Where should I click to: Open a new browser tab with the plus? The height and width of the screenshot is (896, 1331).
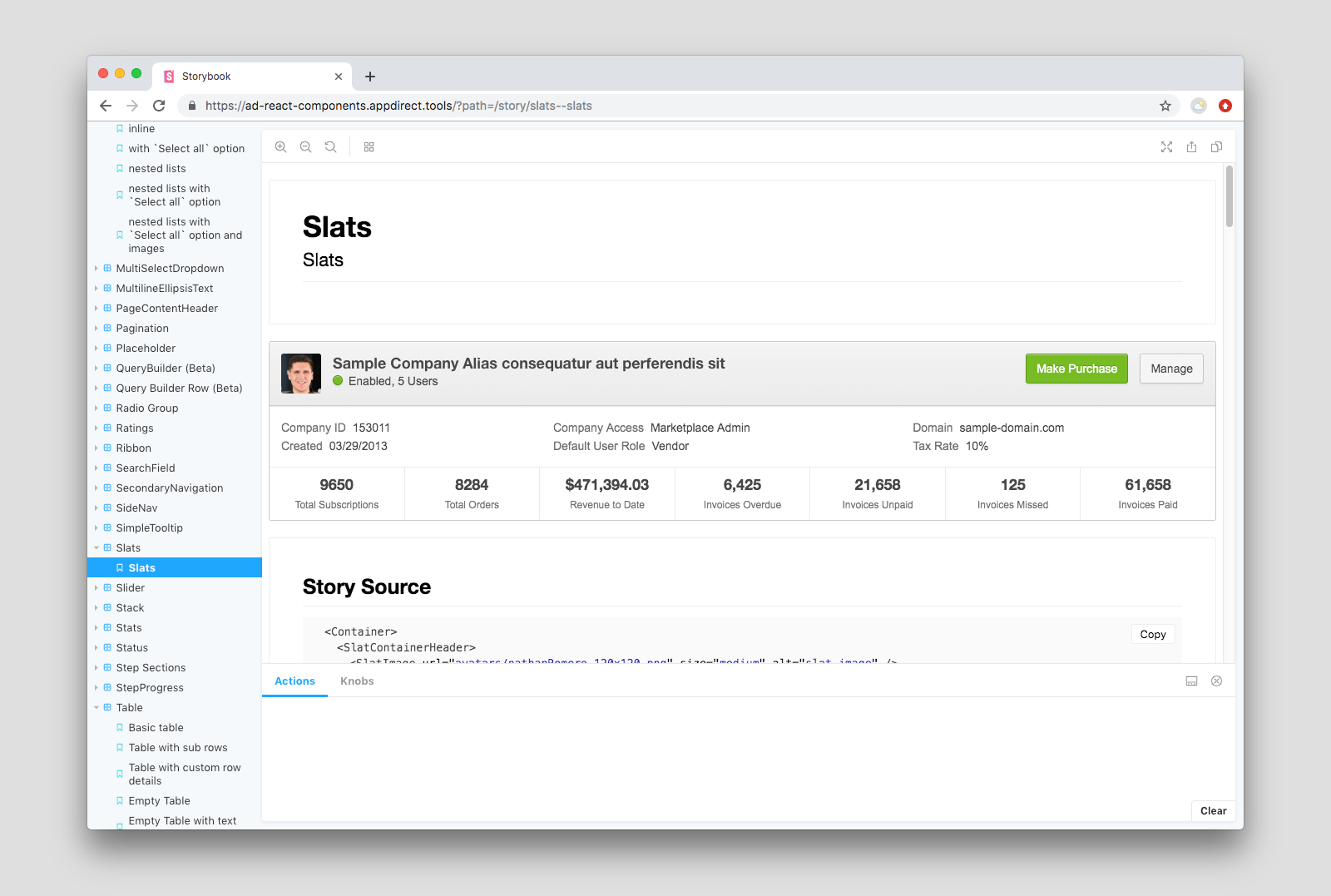click(370, 77)
